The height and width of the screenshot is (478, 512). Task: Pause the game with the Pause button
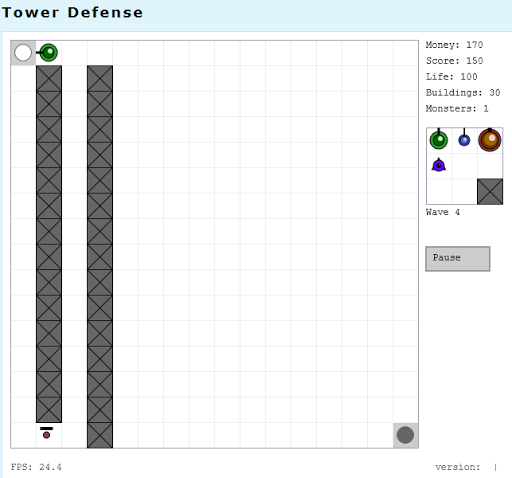coord(458,259)
